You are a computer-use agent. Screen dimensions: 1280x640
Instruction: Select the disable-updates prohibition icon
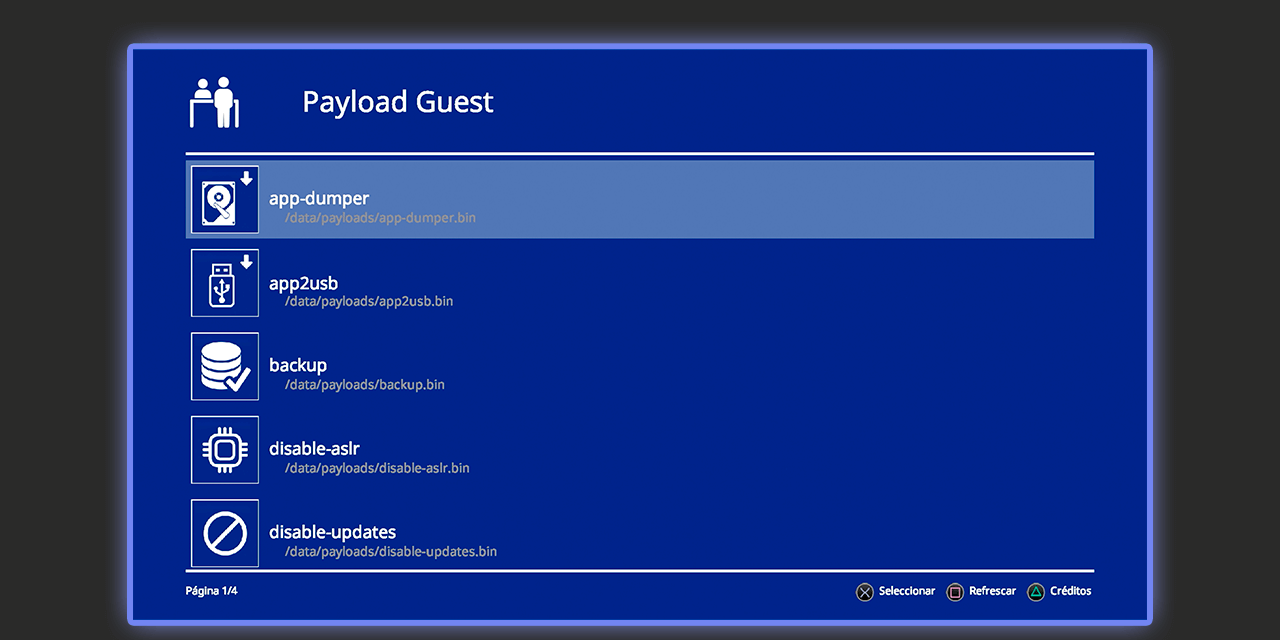[x=225, y=533]
